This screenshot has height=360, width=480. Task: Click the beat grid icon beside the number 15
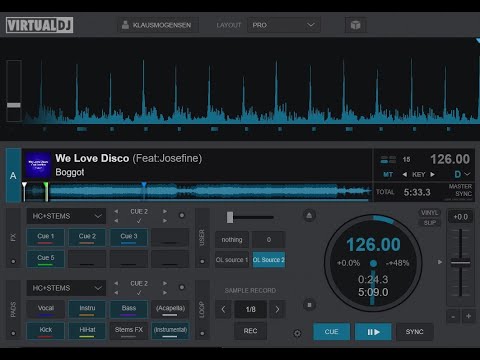pos(388,159)
